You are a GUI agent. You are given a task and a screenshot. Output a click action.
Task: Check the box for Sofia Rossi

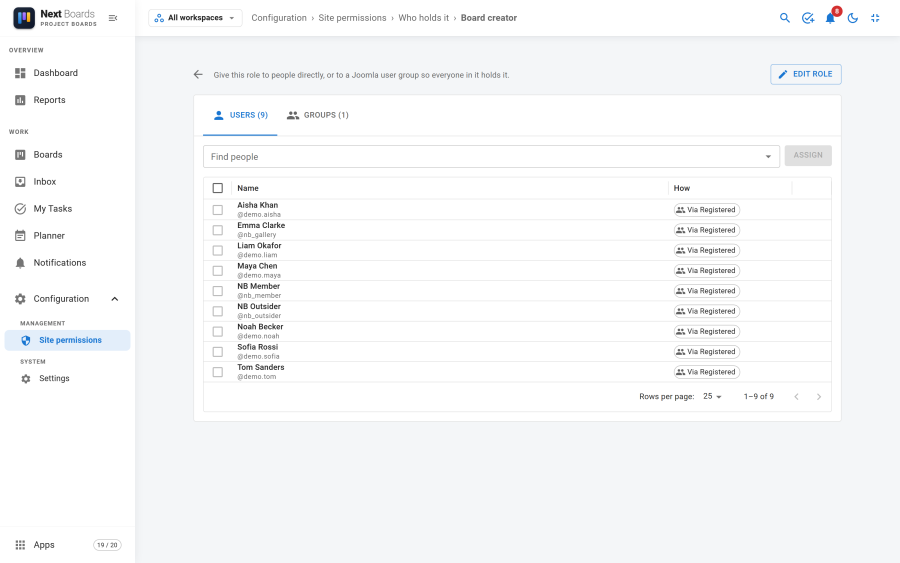(218, 352)
